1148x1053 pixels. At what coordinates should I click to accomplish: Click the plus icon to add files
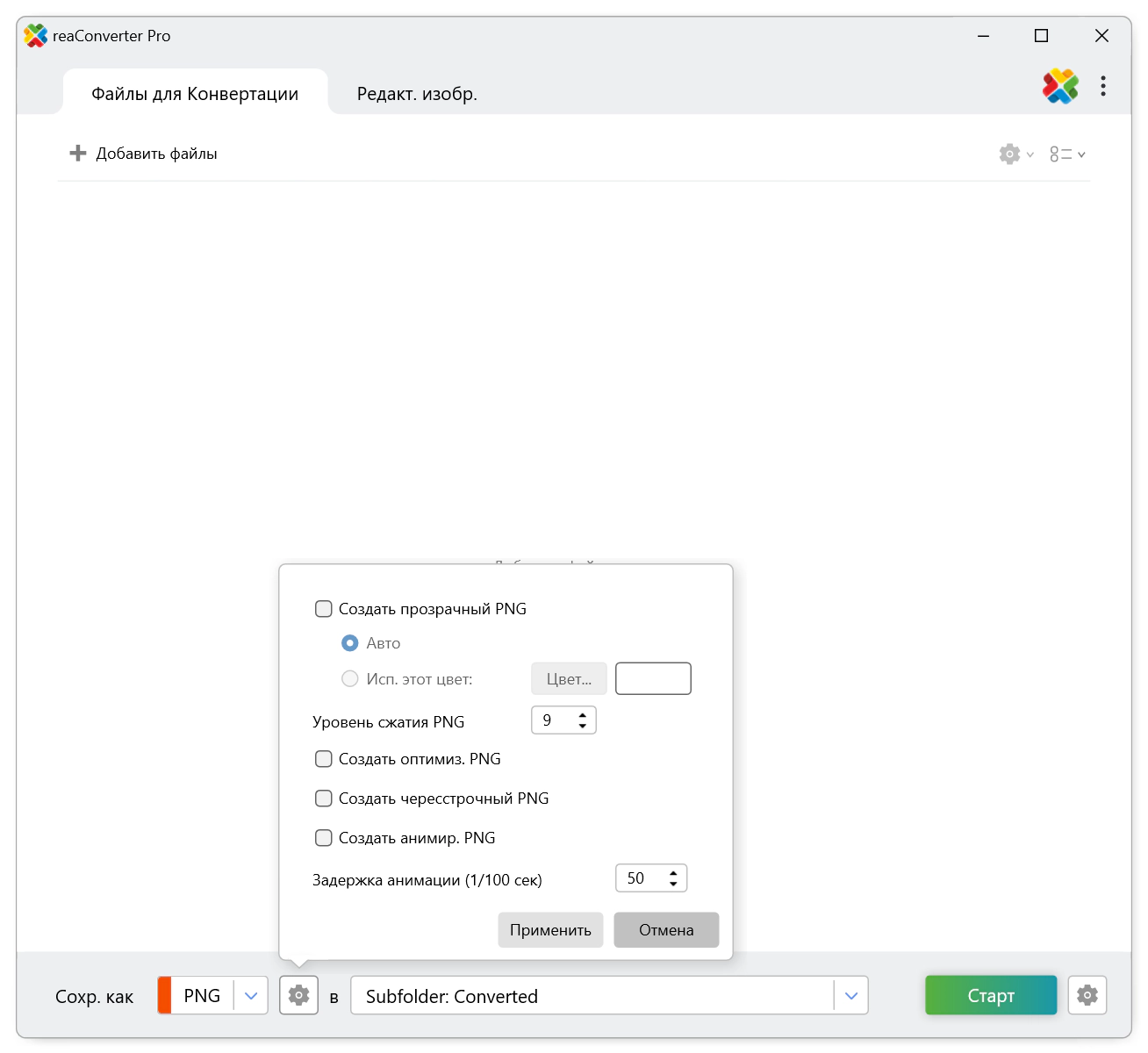(78, 154)
